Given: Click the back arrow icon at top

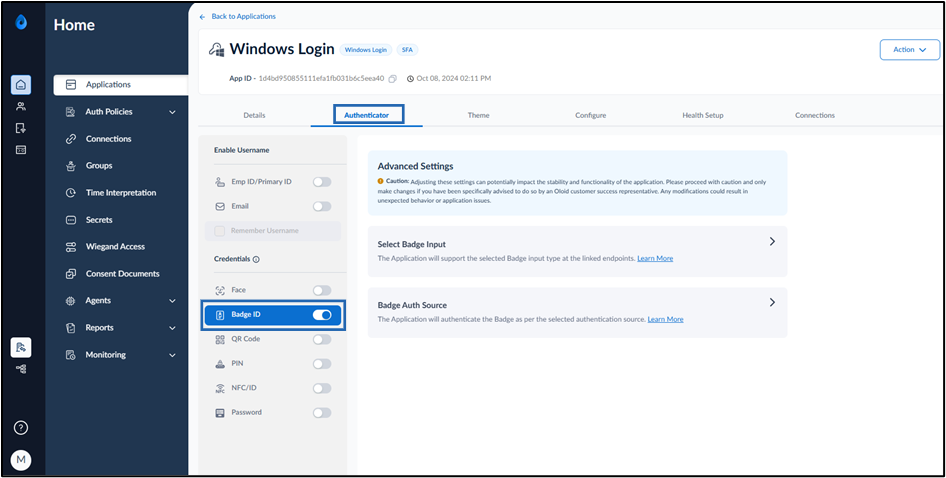Looking at the screenshot, I should (202, 17).
